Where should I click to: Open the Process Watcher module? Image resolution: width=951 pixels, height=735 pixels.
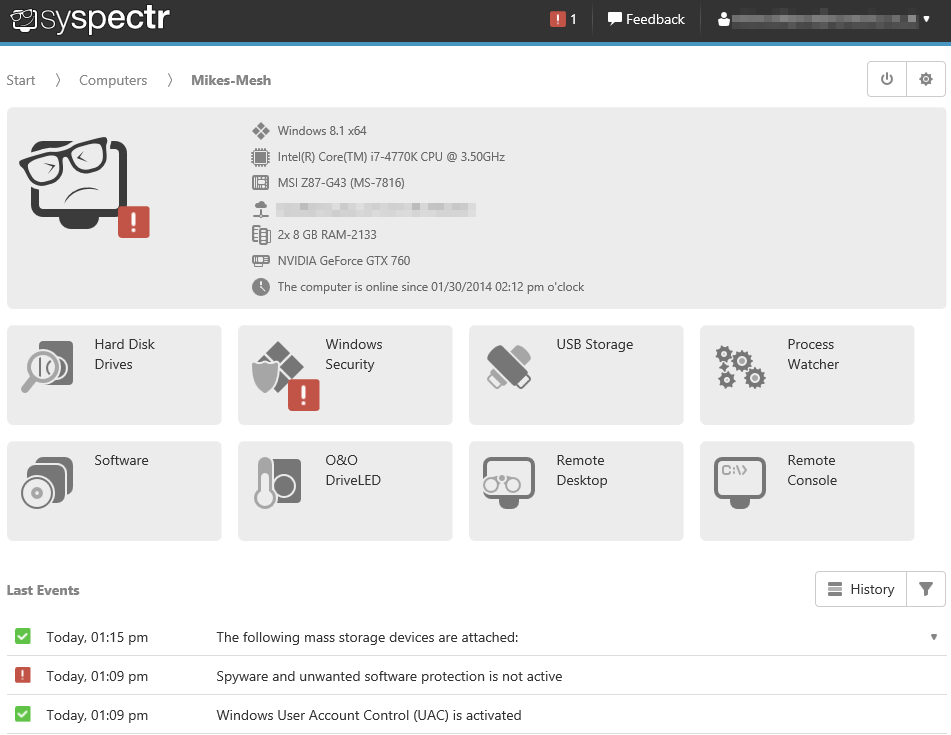click(807, 375)
